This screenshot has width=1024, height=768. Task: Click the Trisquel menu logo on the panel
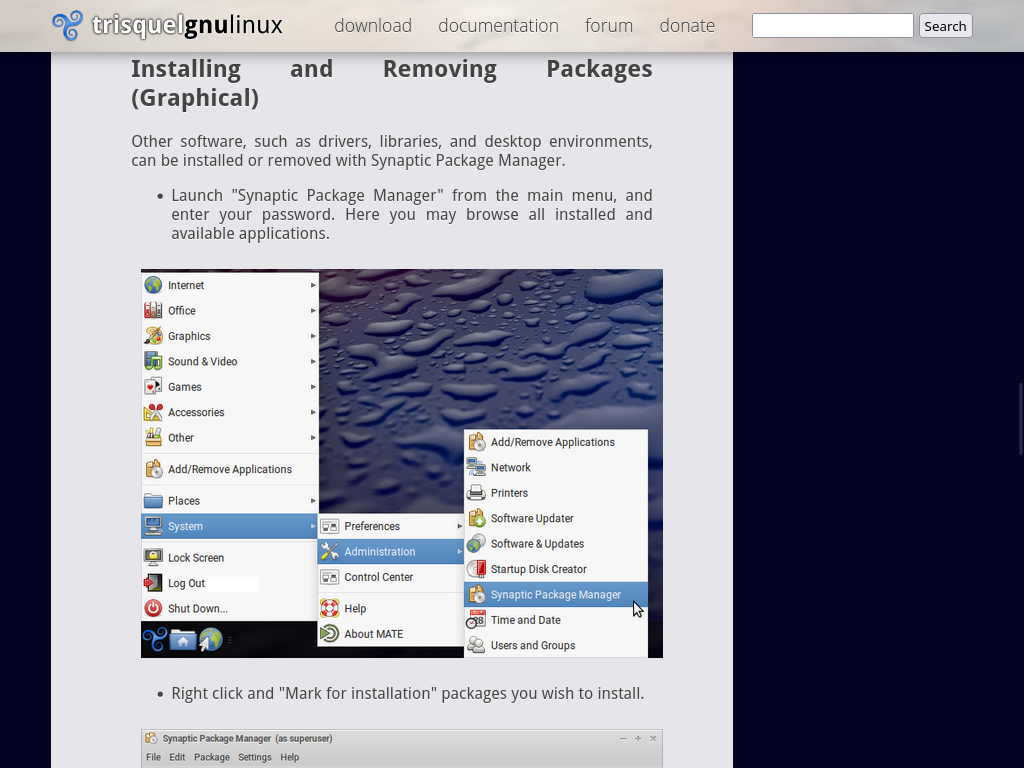click(155, 639)
